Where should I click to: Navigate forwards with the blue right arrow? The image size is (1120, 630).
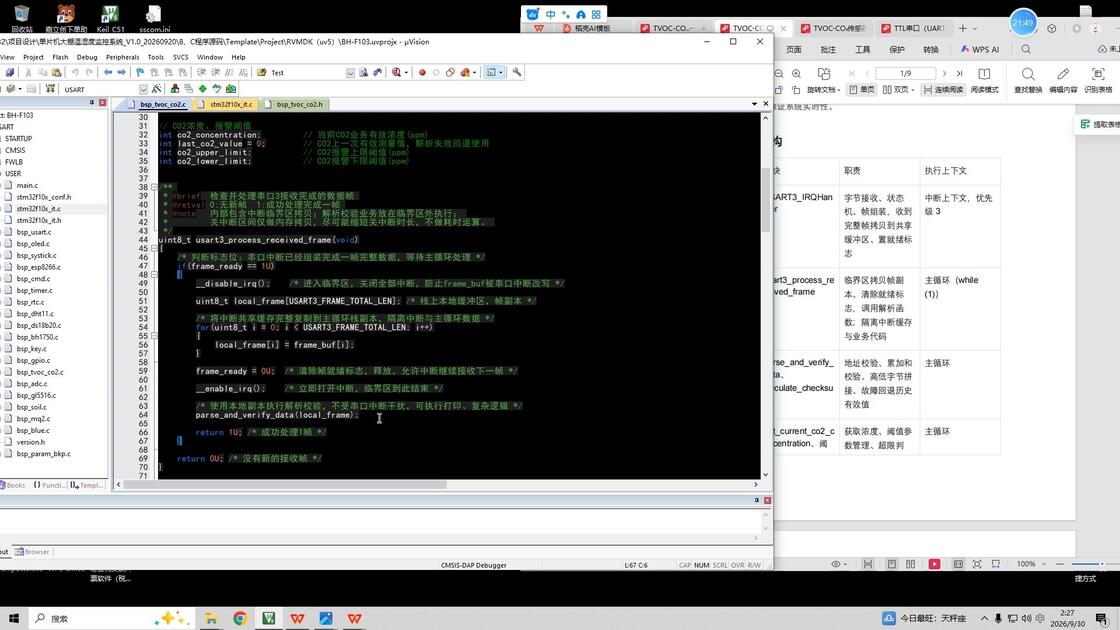(121, 72)
